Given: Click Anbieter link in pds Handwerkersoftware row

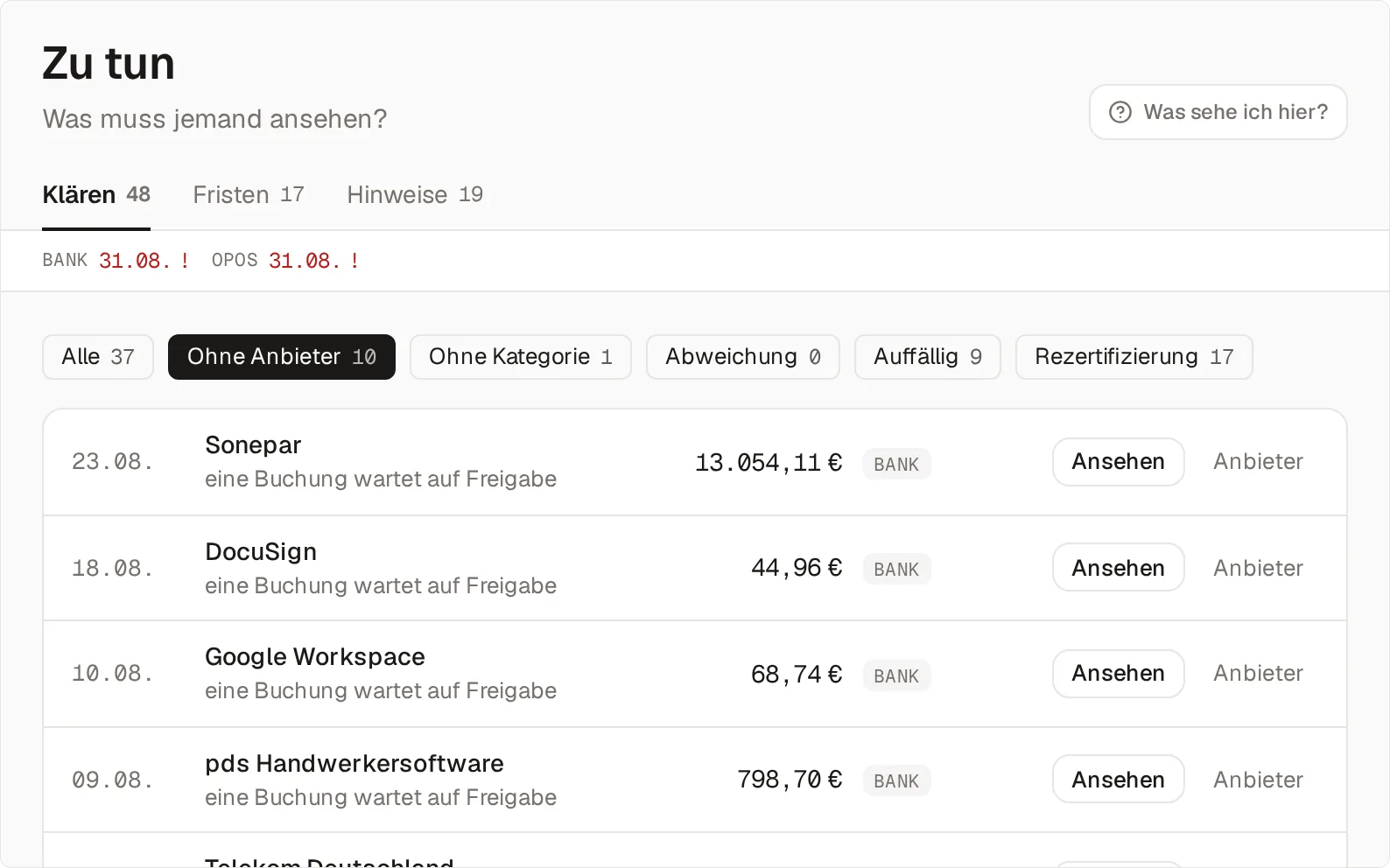Looking at the screenshot, I should click(x=1258, y=780).
